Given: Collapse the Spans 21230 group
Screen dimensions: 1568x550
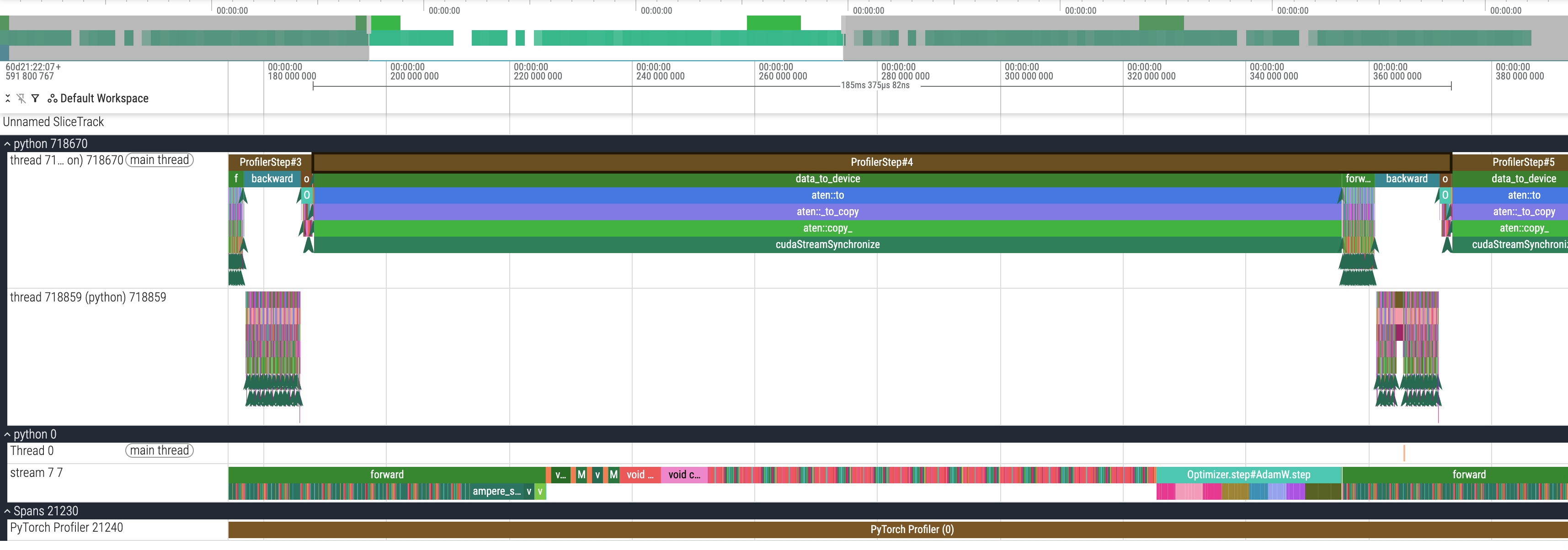Looking at the screenshot, I should click(x=7, y=511).
